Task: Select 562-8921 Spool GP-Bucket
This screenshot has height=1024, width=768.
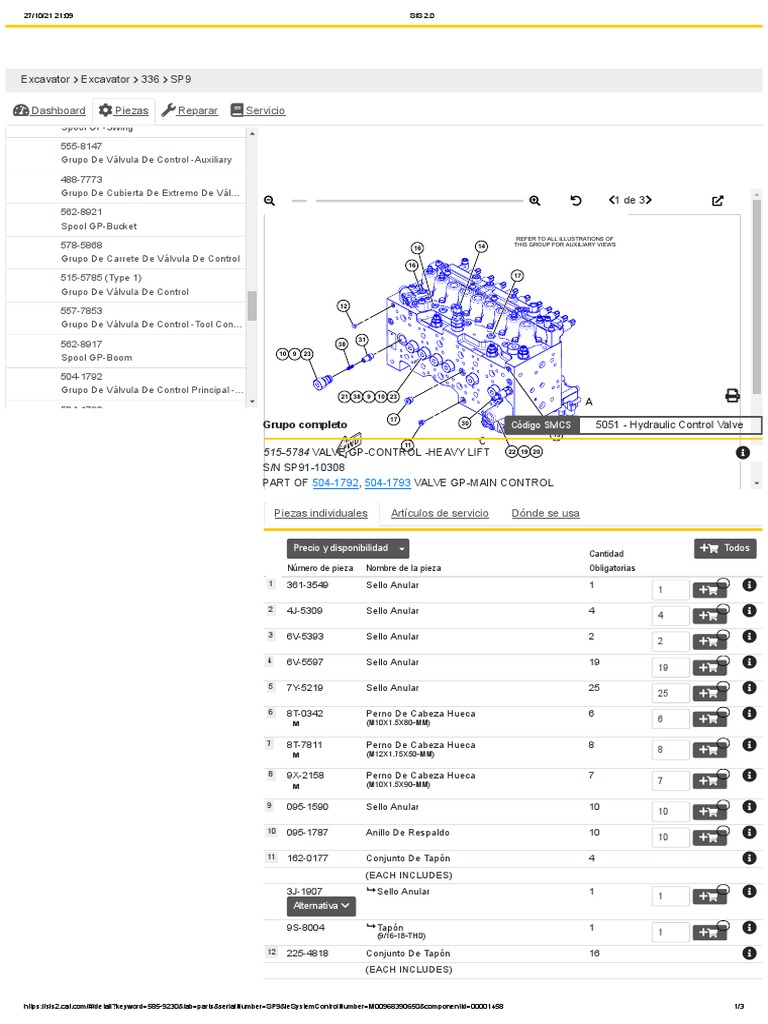Action: [x=125, y=219]
